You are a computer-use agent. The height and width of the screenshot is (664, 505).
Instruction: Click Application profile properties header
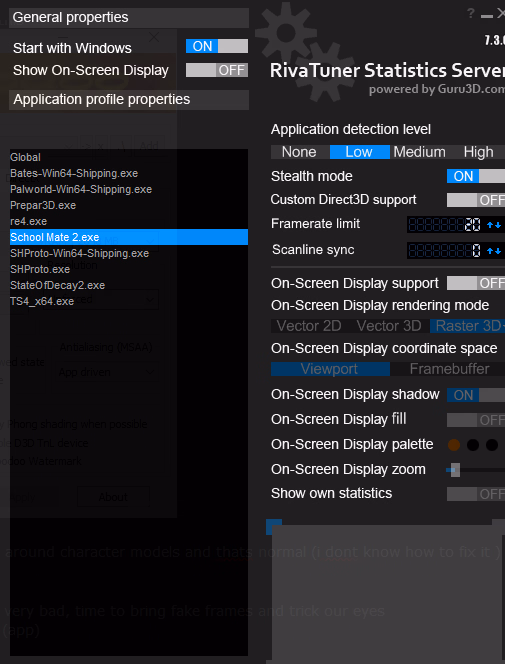pos(129,100)
